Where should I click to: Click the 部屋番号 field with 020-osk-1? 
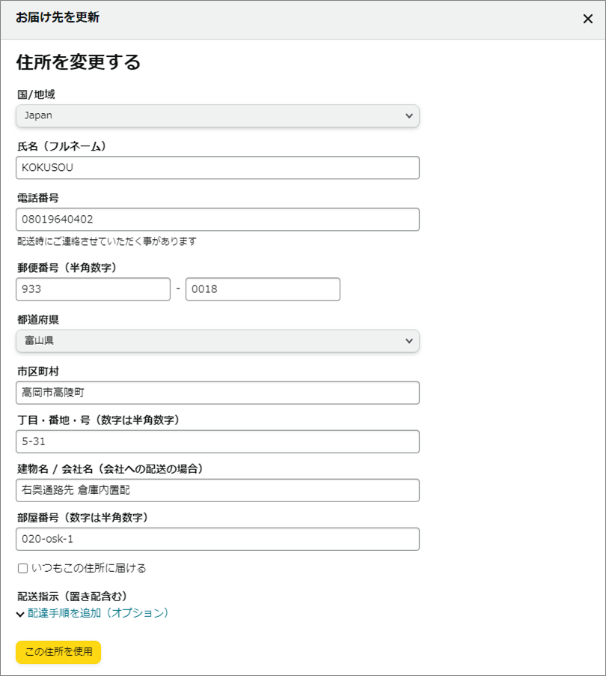217,539
